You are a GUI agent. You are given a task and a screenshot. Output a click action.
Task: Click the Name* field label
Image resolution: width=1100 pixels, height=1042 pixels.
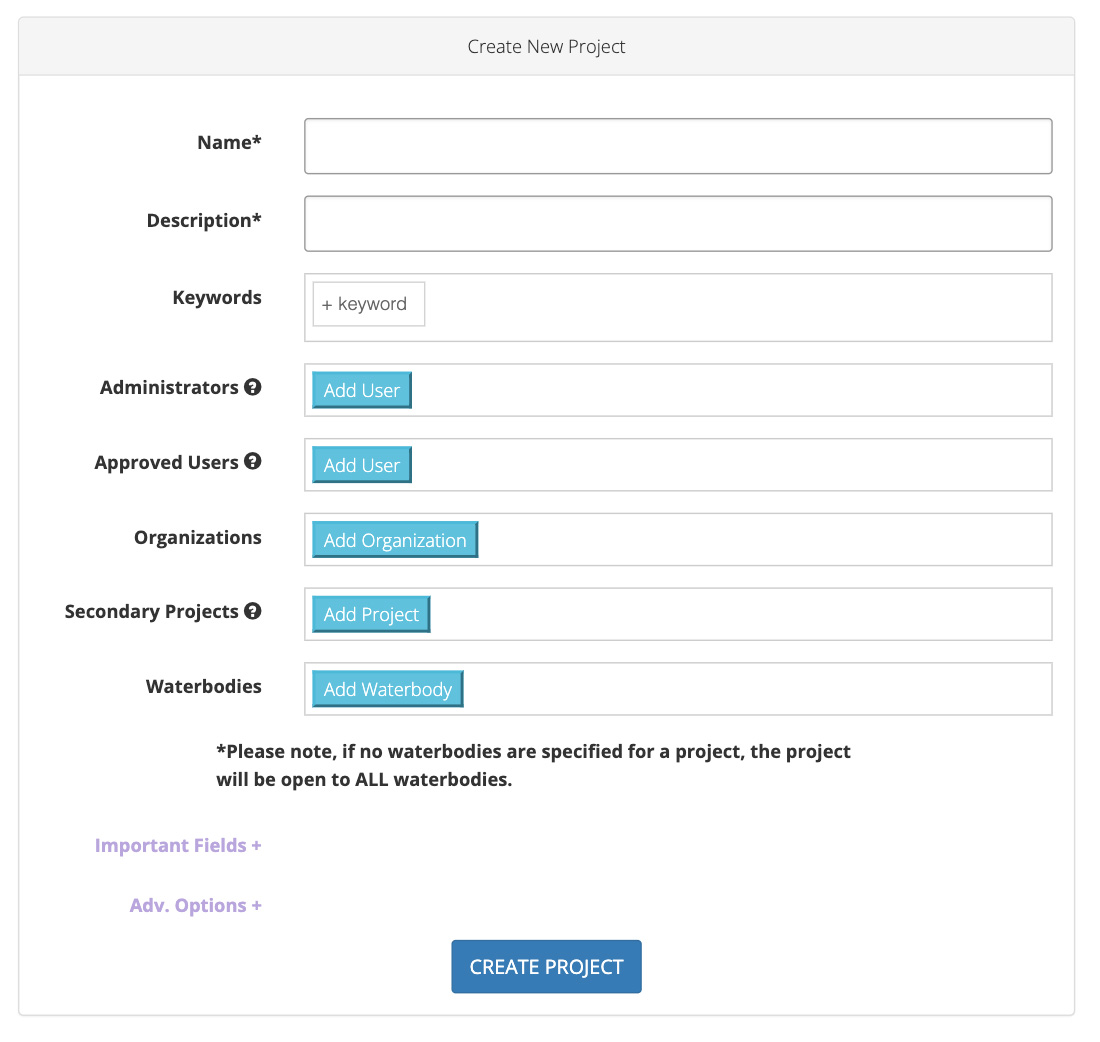[229, 143]
